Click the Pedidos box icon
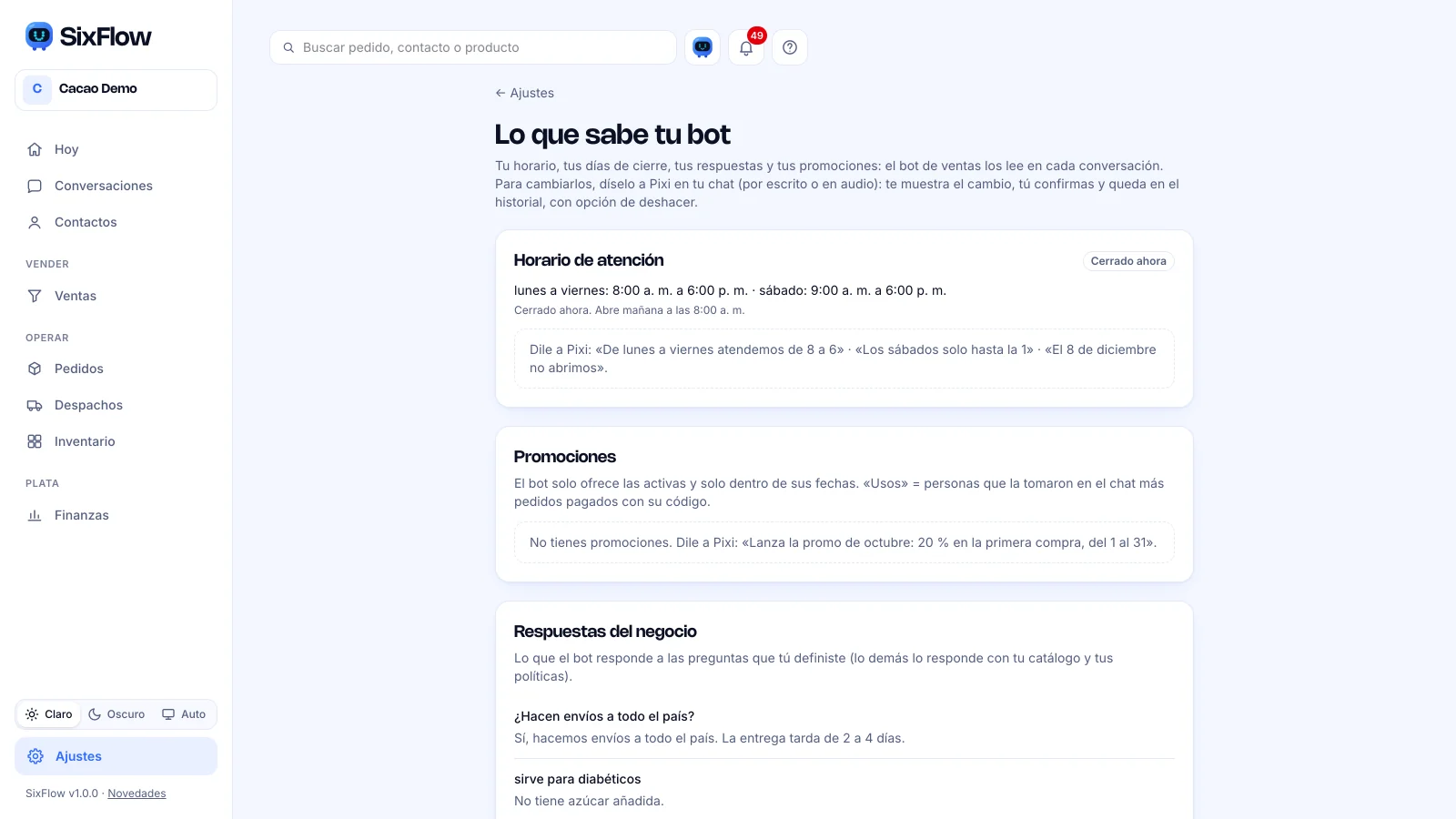This screenshot has height=819, width=1456. point(35,369)
